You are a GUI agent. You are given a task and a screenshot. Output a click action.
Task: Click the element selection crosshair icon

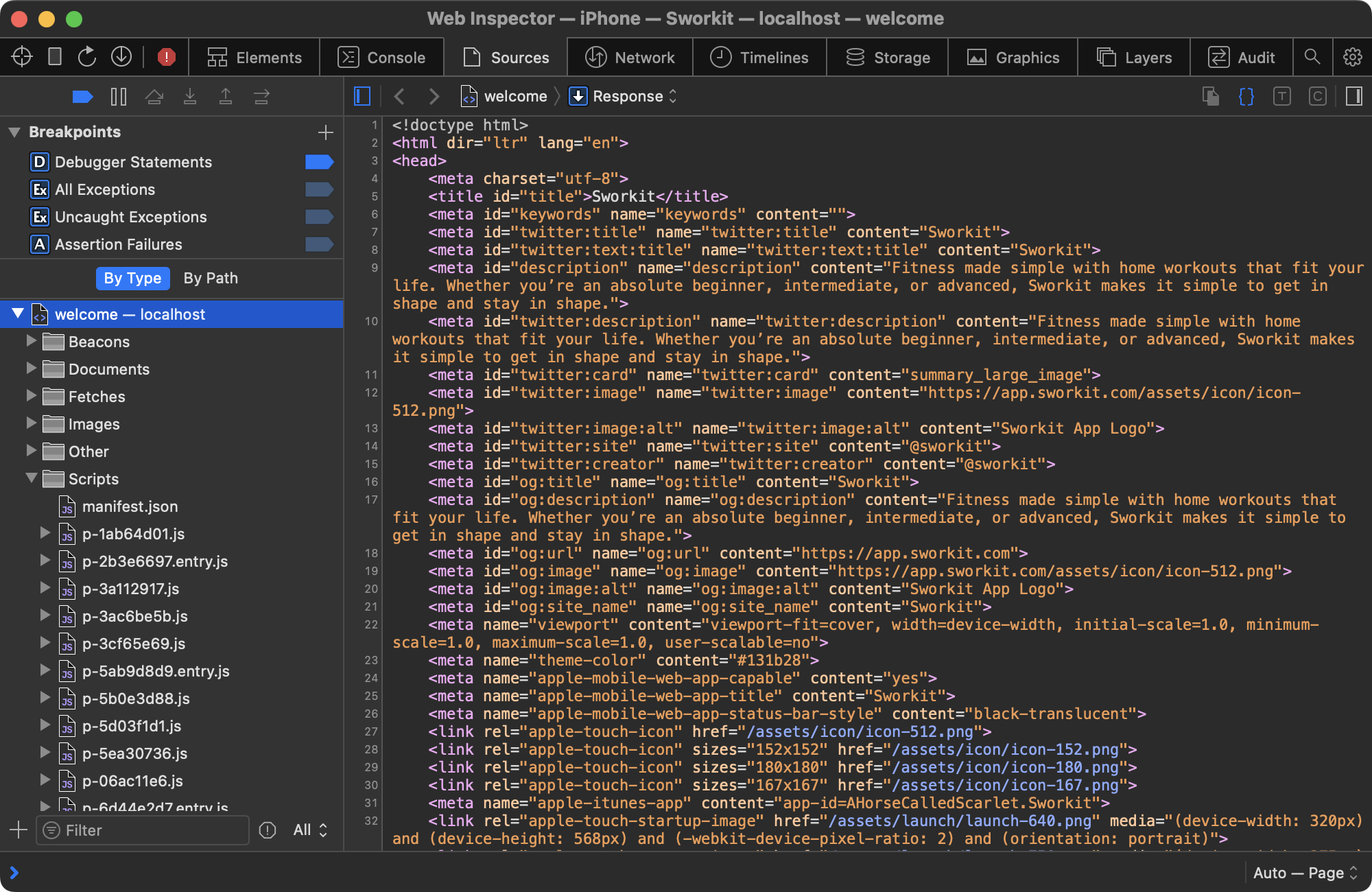click(22, 57)
